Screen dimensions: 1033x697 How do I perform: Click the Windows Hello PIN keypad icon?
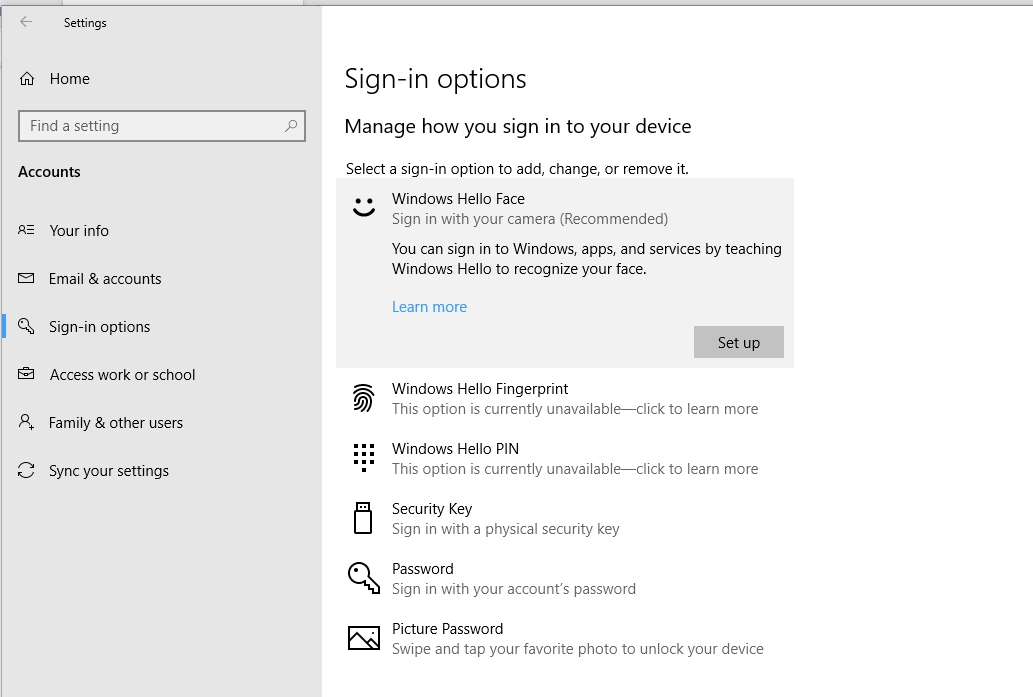click(x=362, y=458)
